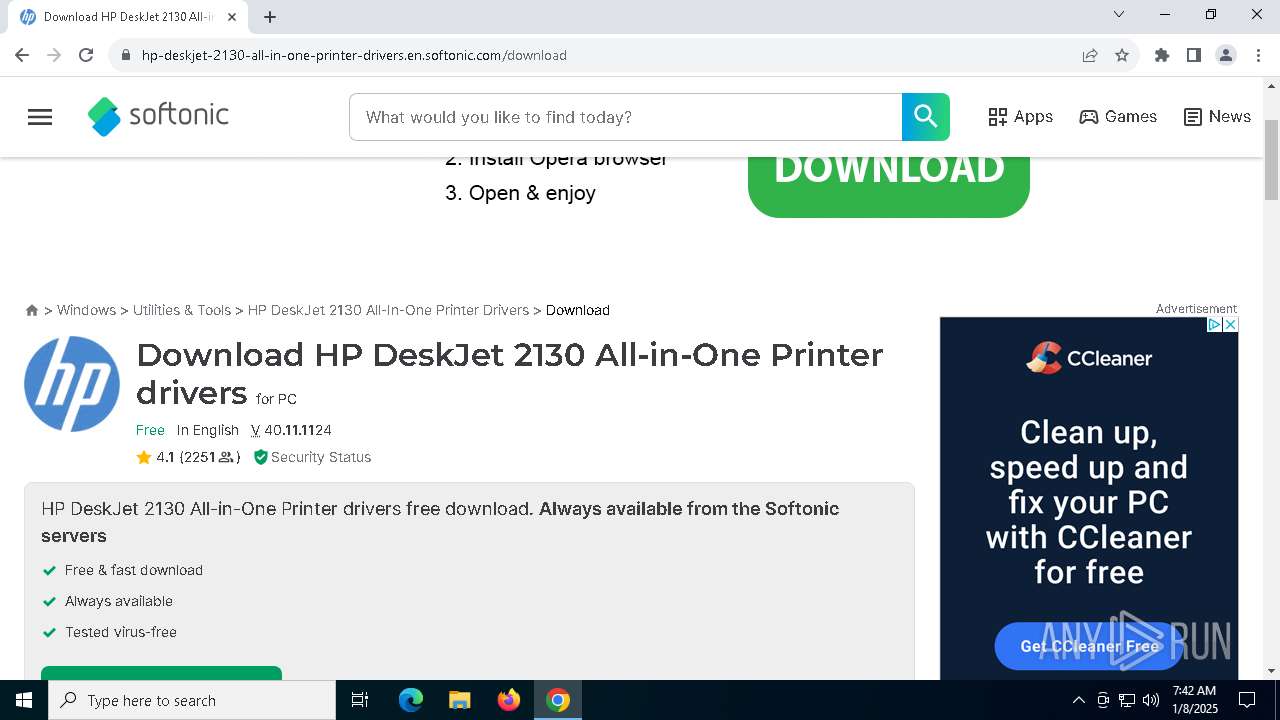This screenshot has height=720, width=1280.
Task: Open File Explorer from taskbar
Action: pos(459,700)
